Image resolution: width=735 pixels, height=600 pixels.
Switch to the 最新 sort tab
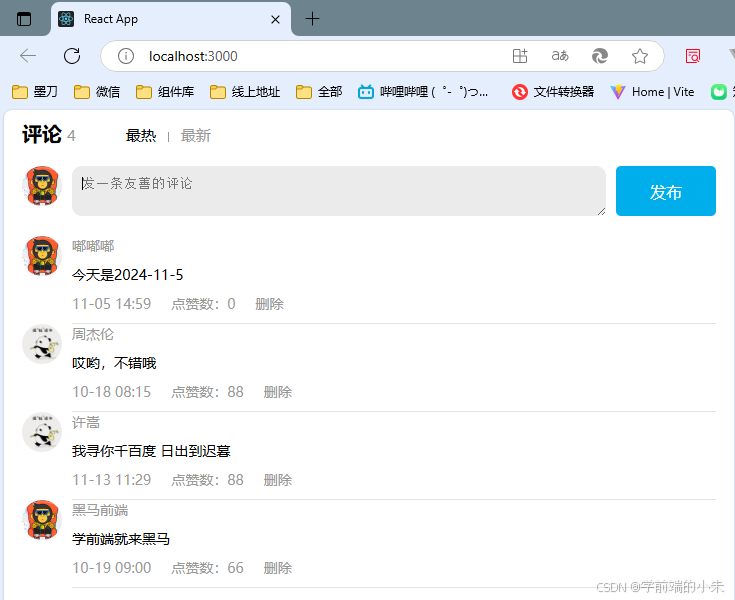click(x=195, y=136)
